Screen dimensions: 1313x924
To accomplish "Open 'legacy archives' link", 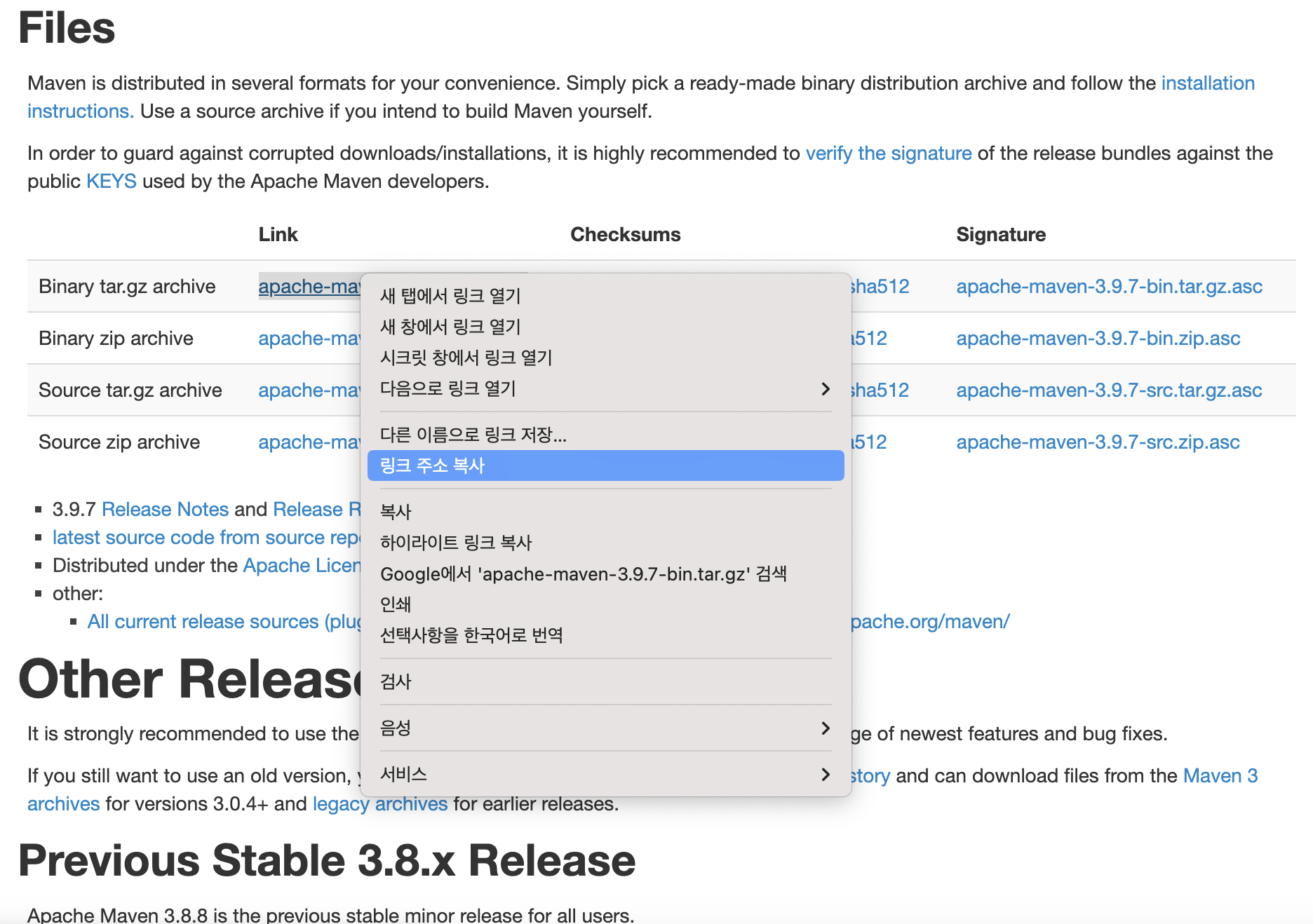I will coord(380,803).
